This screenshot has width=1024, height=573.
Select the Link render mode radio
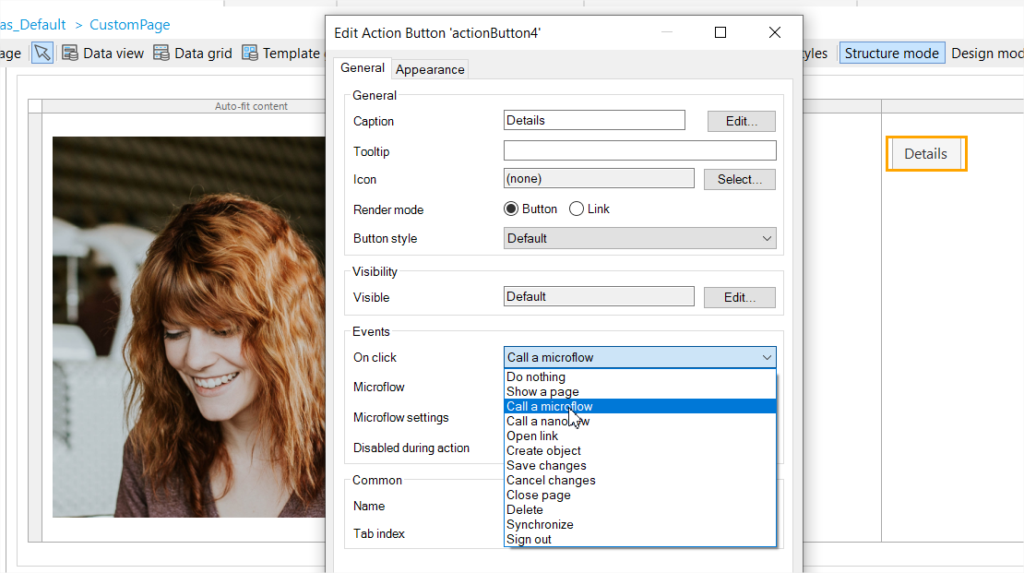(x=576, y=209)
